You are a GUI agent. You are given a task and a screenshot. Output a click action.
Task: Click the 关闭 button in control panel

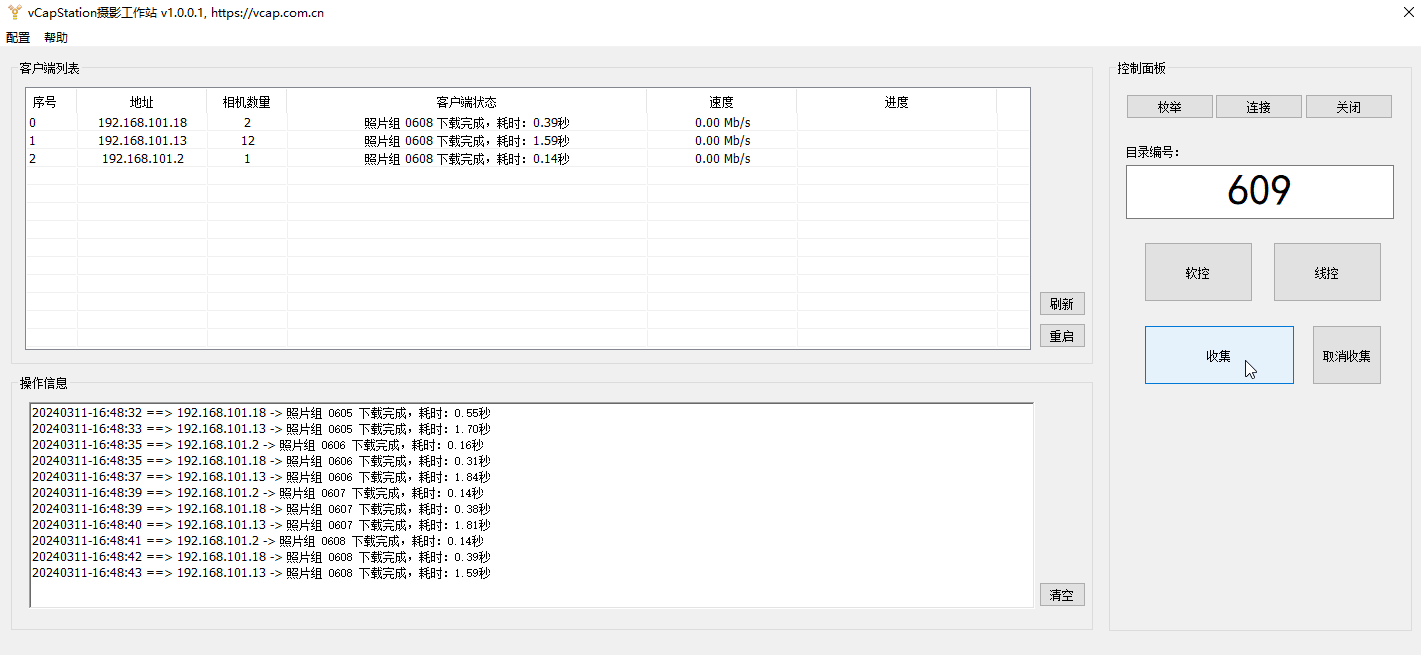coord(1348,107)
